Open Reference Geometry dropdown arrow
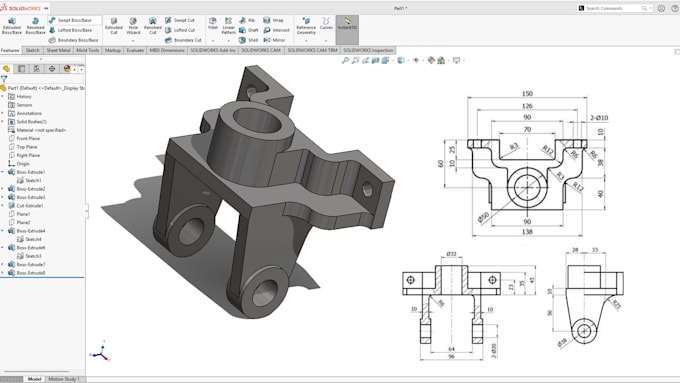Image resolution: width=680 pixels, height=383 pixels. point(306,40)
